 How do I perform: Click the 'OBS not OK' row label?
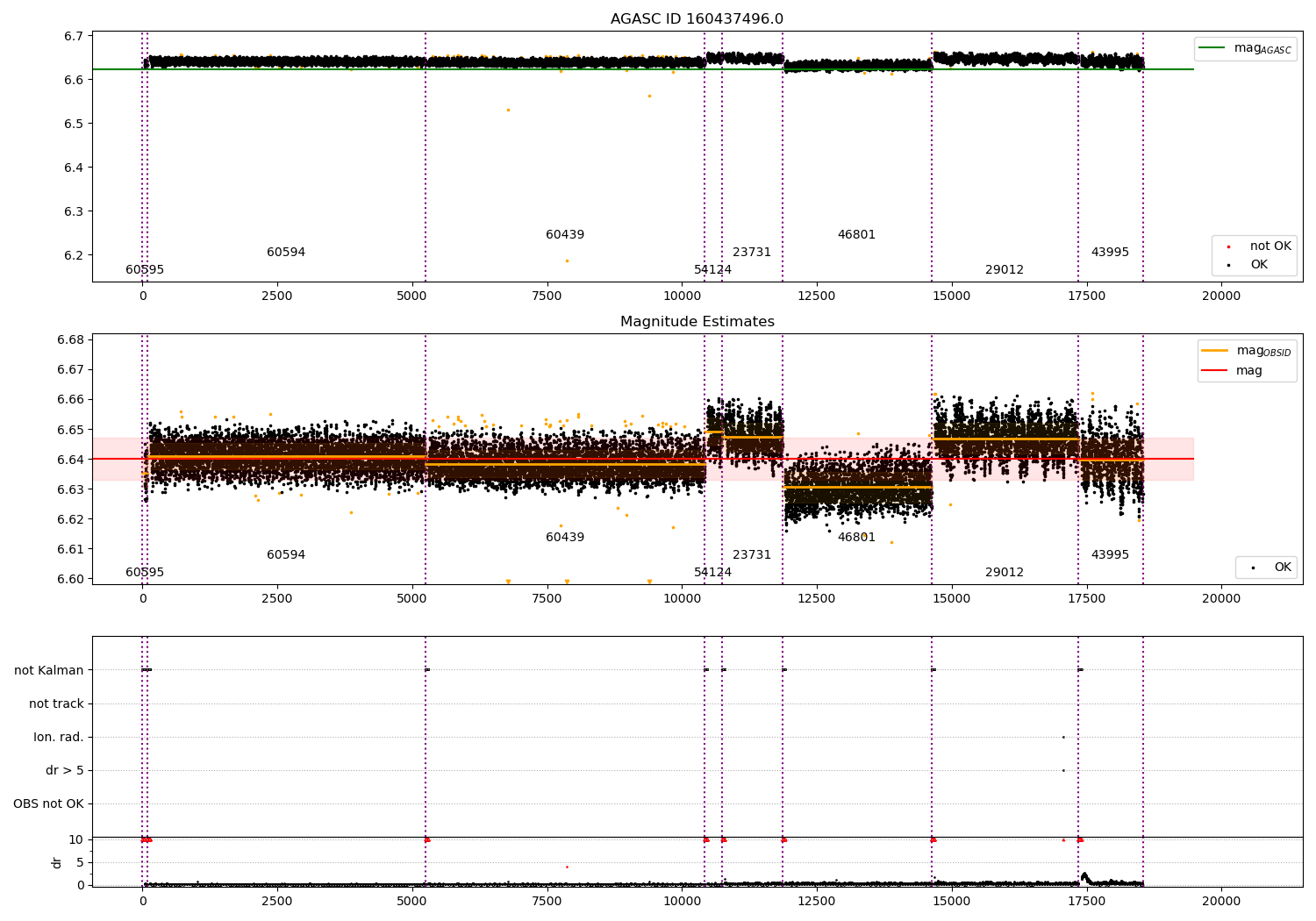point(49,803)
